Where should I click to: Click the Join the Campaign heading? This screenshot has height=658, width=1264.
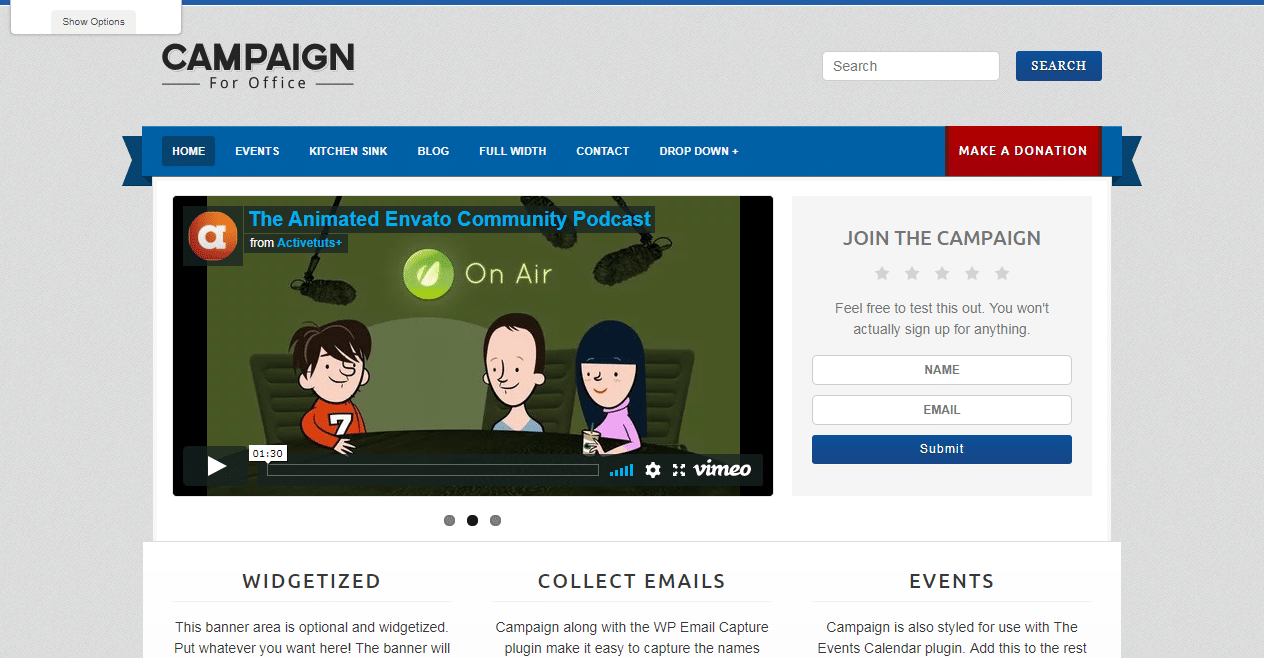(942, 238)
